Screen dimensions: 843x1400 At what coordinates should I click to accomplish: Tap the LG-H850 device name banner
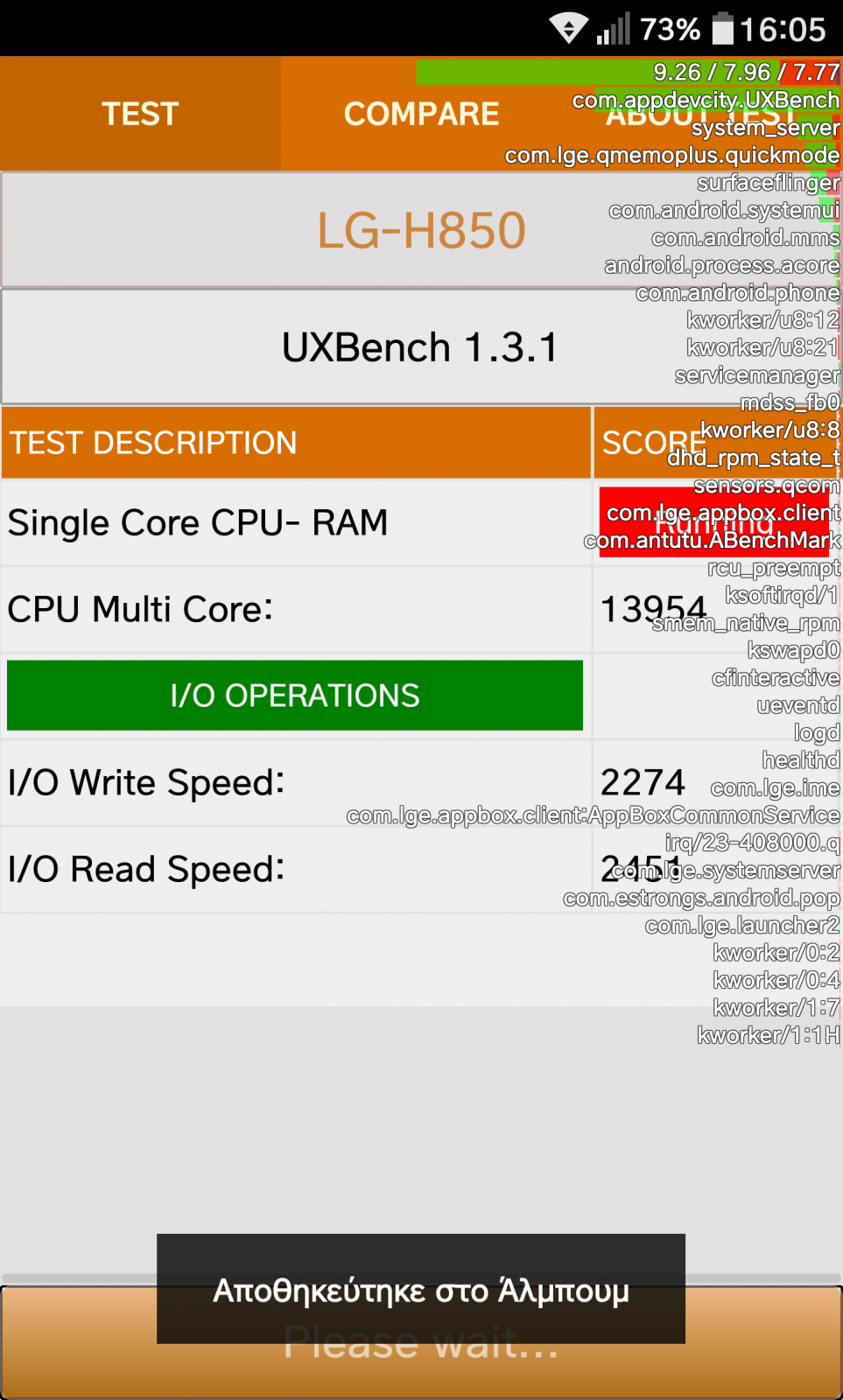[421, 230]
